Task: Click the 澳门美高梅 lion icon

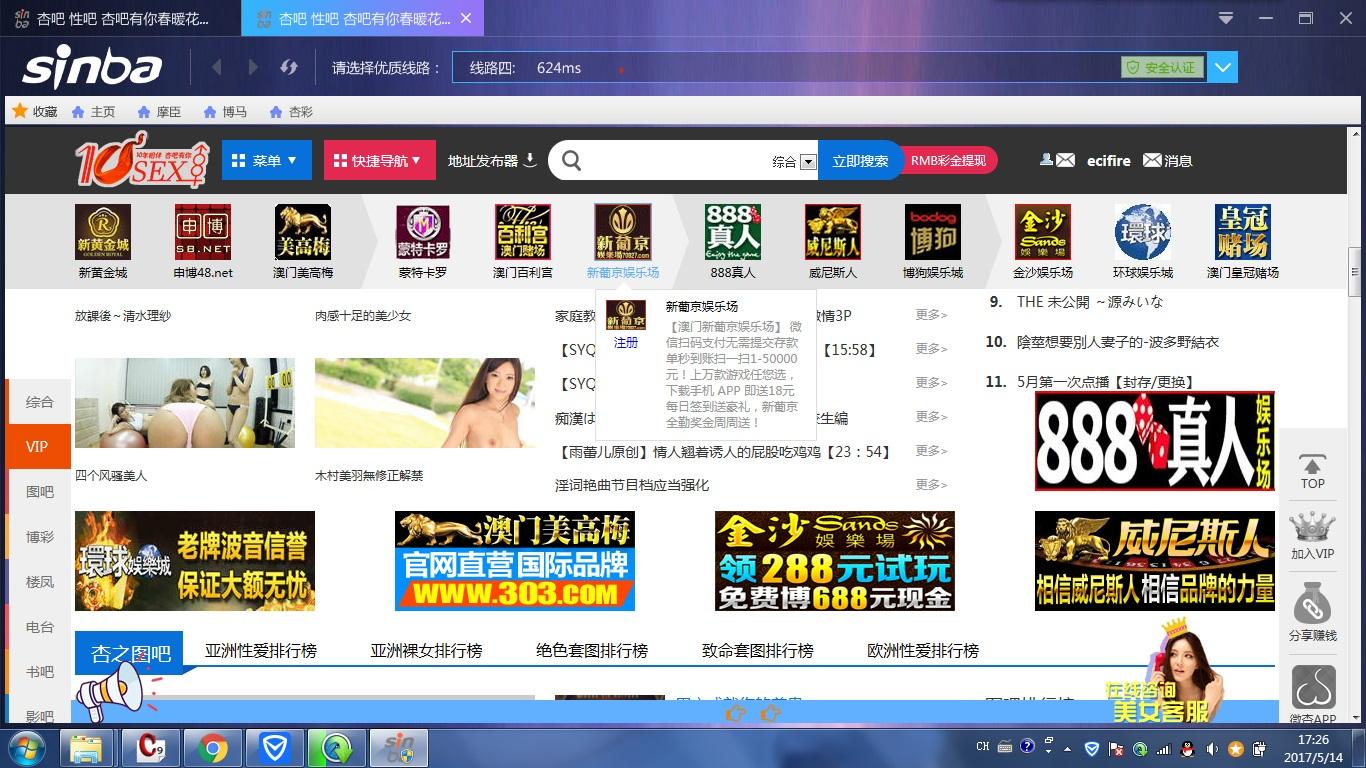Action: point(303,232)
